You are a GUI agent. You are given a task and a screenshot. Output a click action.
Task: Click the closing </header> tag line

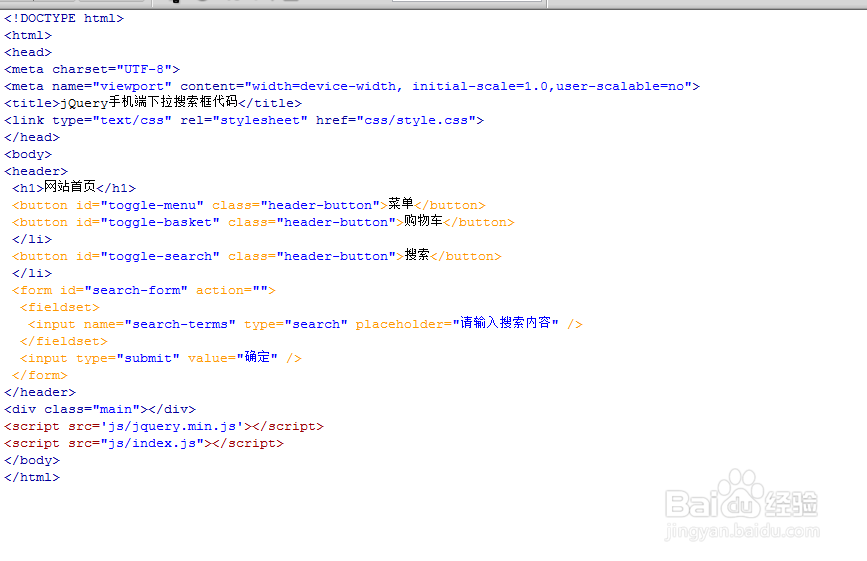[x=40, y=393]
